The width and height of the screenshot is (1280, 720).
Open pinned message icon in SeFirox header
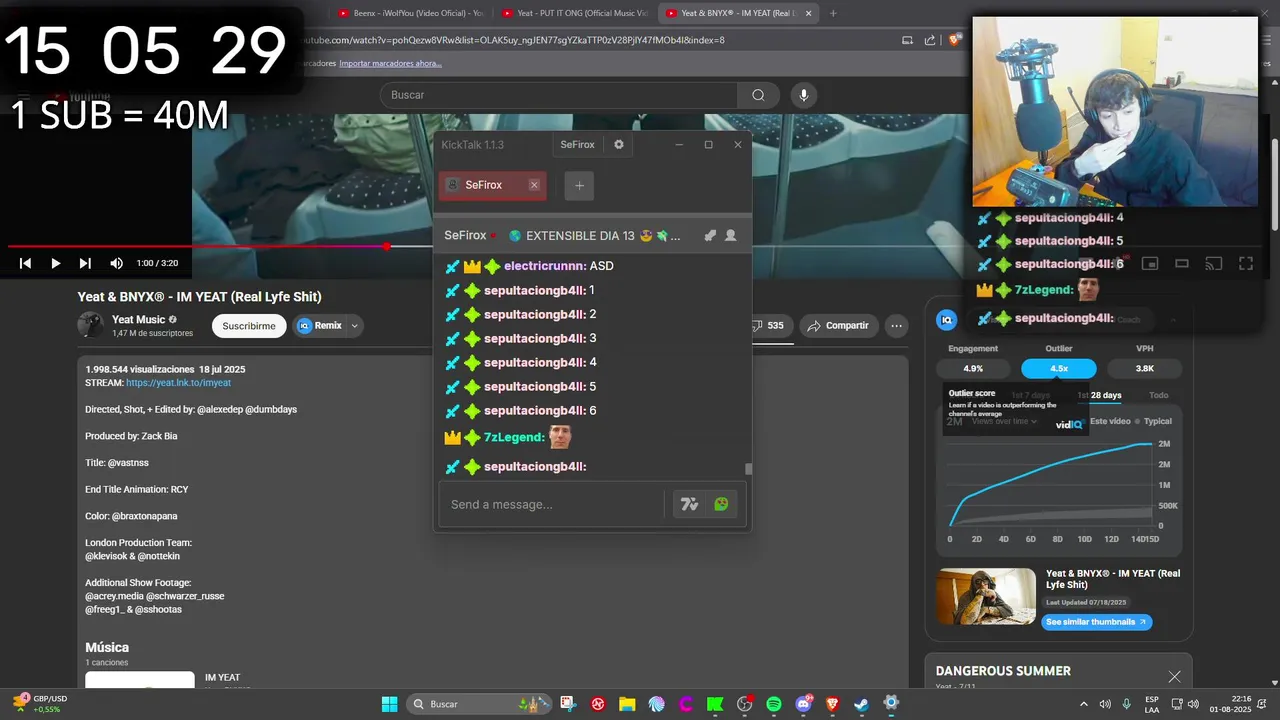pyautogui.click(x=710, y=235)
